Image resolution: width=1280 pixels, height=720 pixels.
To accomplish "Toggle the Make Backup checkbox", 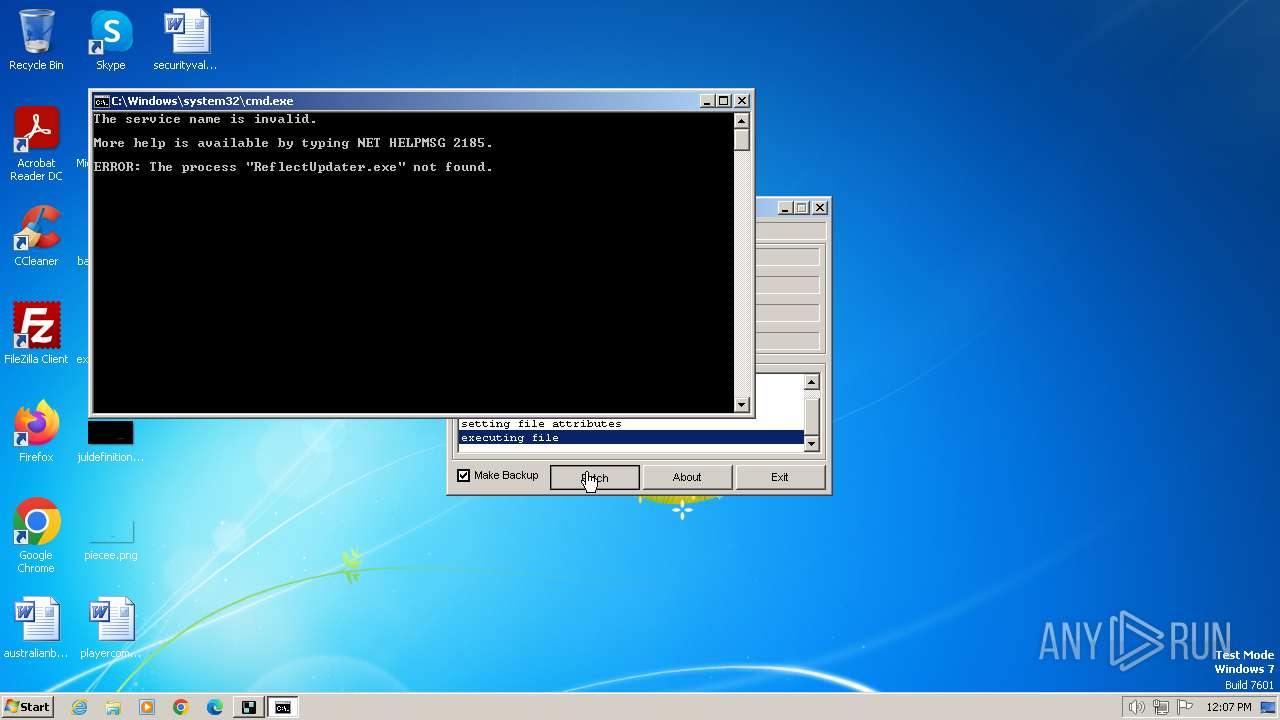I will click(464, 476).
